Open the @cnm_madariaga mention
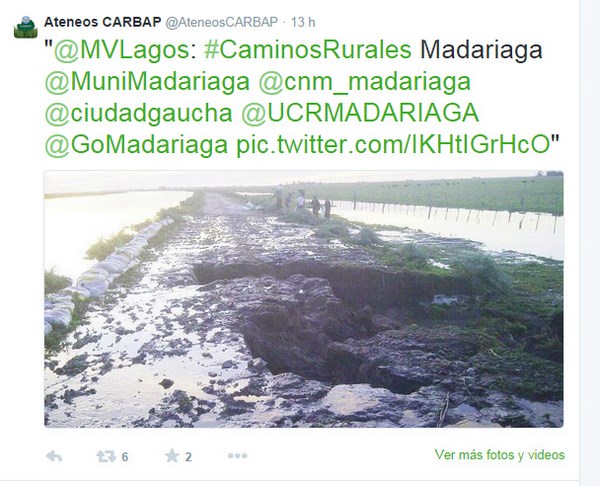This screenshot has width=600, height=486. pos(365,82)
